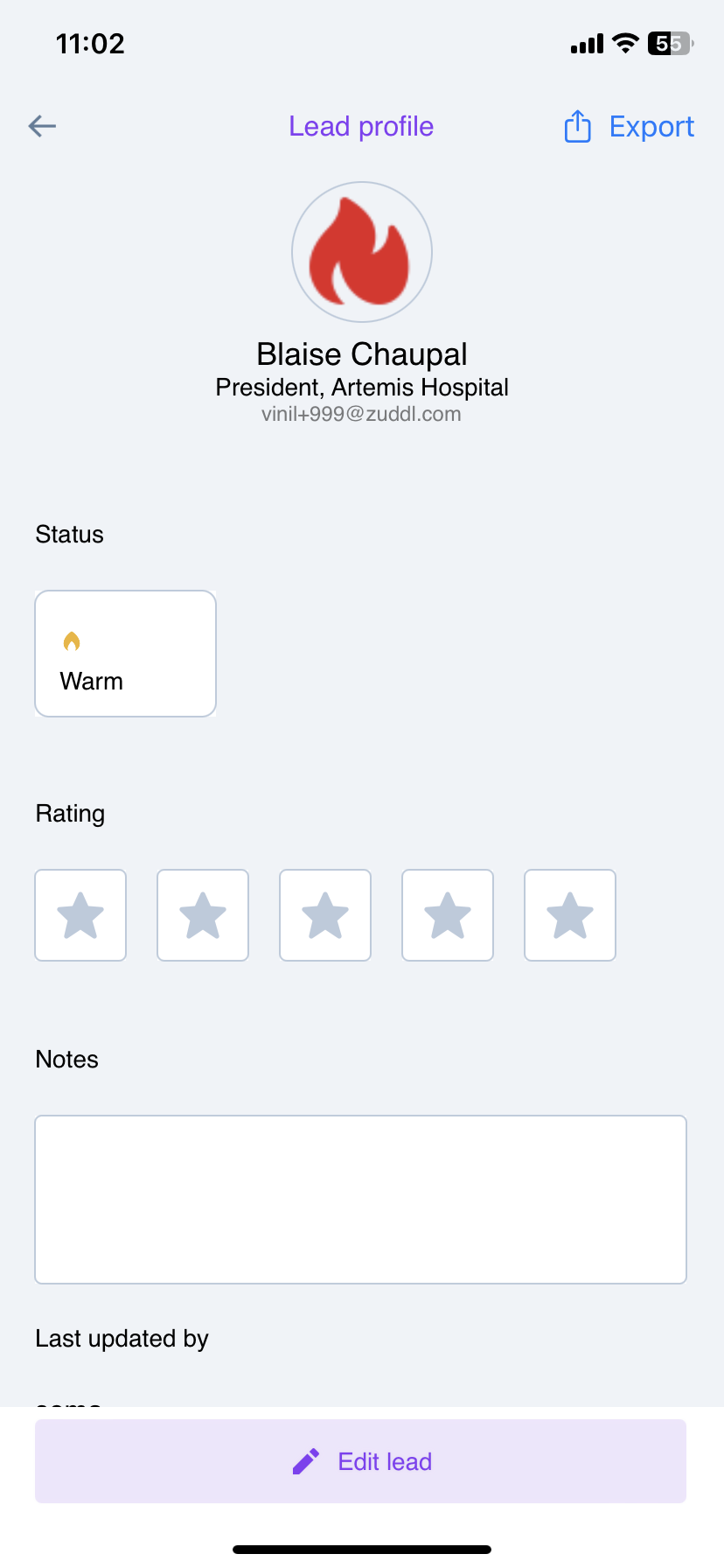Rate lead four stars
724x1568 pixels.
click(448, 915)
